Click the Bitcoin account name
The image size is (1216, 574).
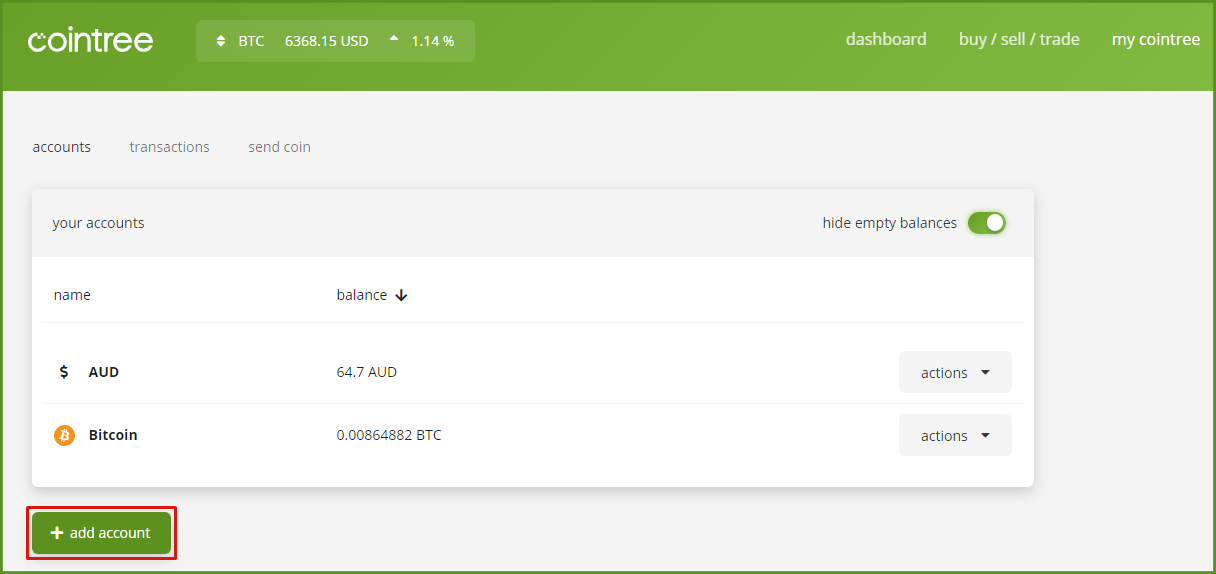point(113,435)
